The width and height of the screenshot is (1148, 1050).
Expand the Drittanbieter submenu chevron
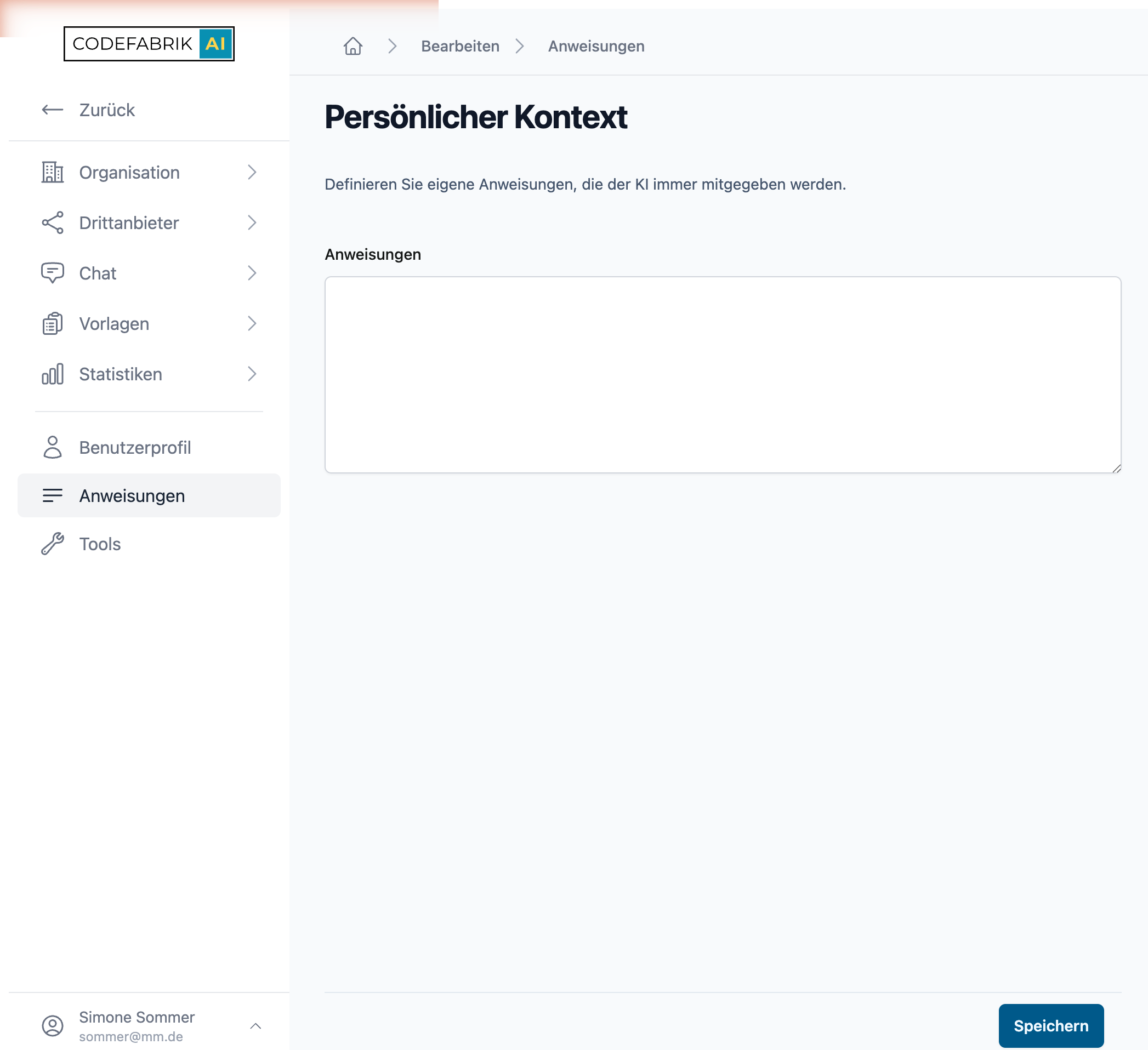252,222
